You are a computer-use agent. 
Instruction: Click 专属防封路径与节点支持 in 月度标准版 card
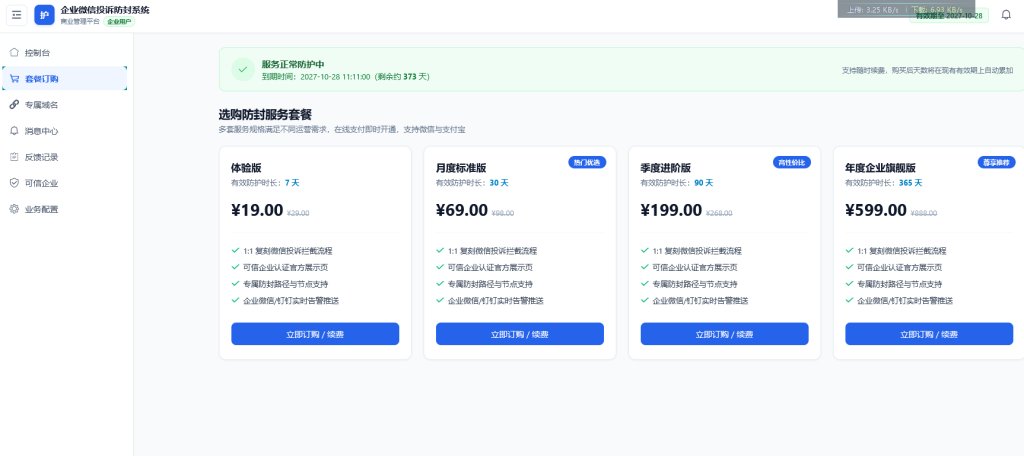pyautogui.click(x=490, y=284)
